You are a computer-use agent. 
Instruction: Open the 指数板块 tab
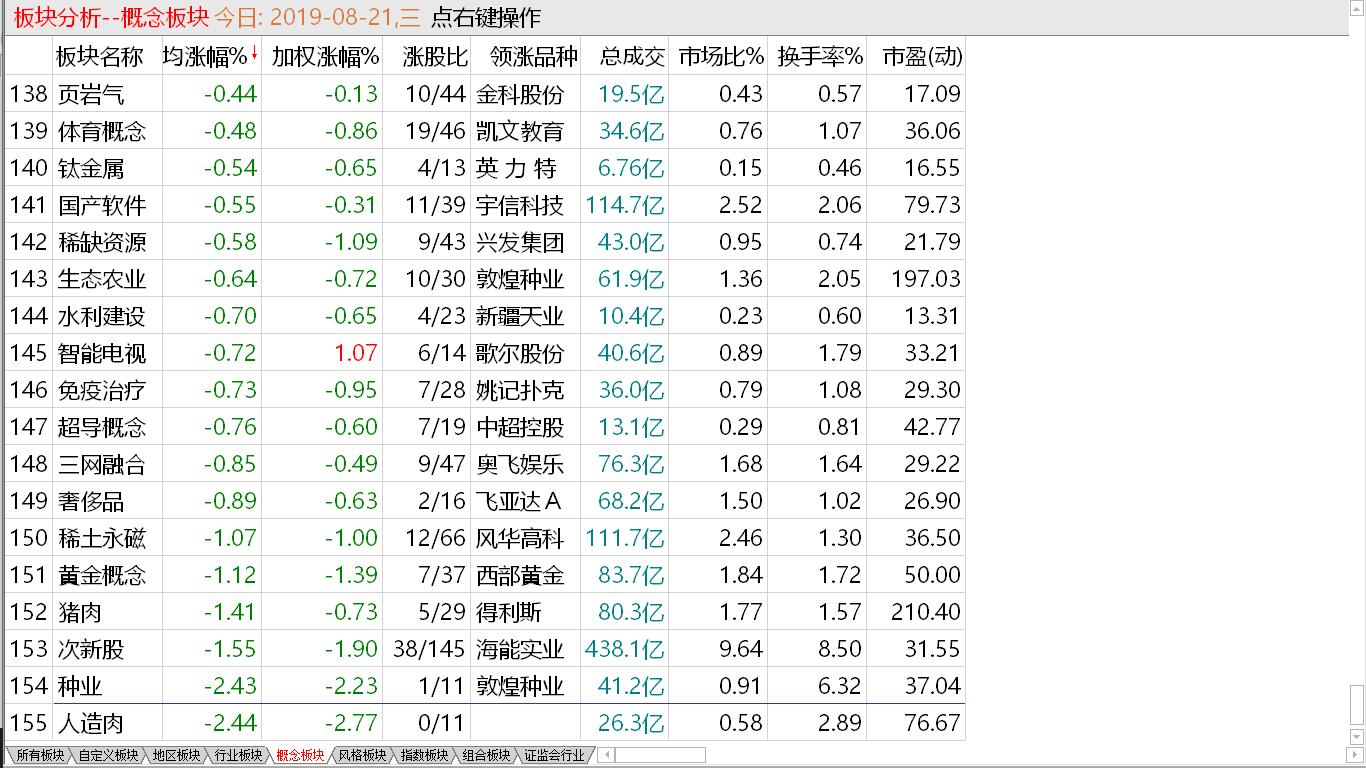tap(424, 756)
